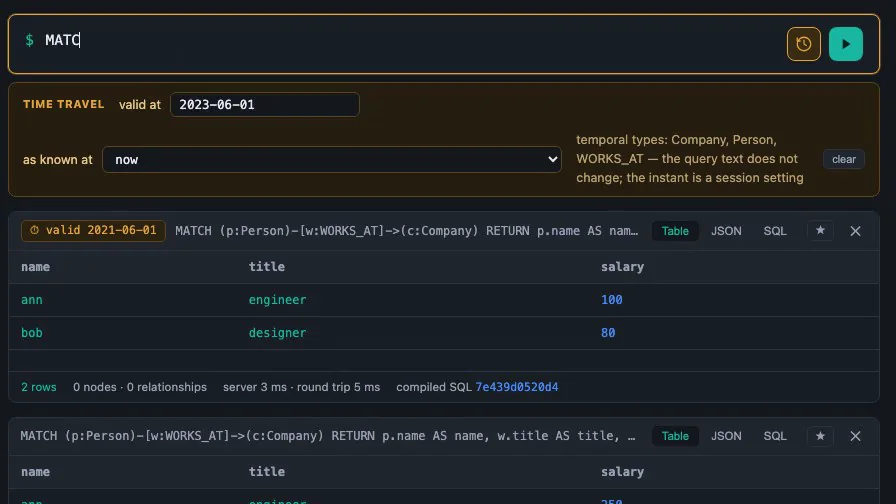Viewport: 896px width, 504px height.
Task: Click the first result's query text header
Action: [406, 231]
